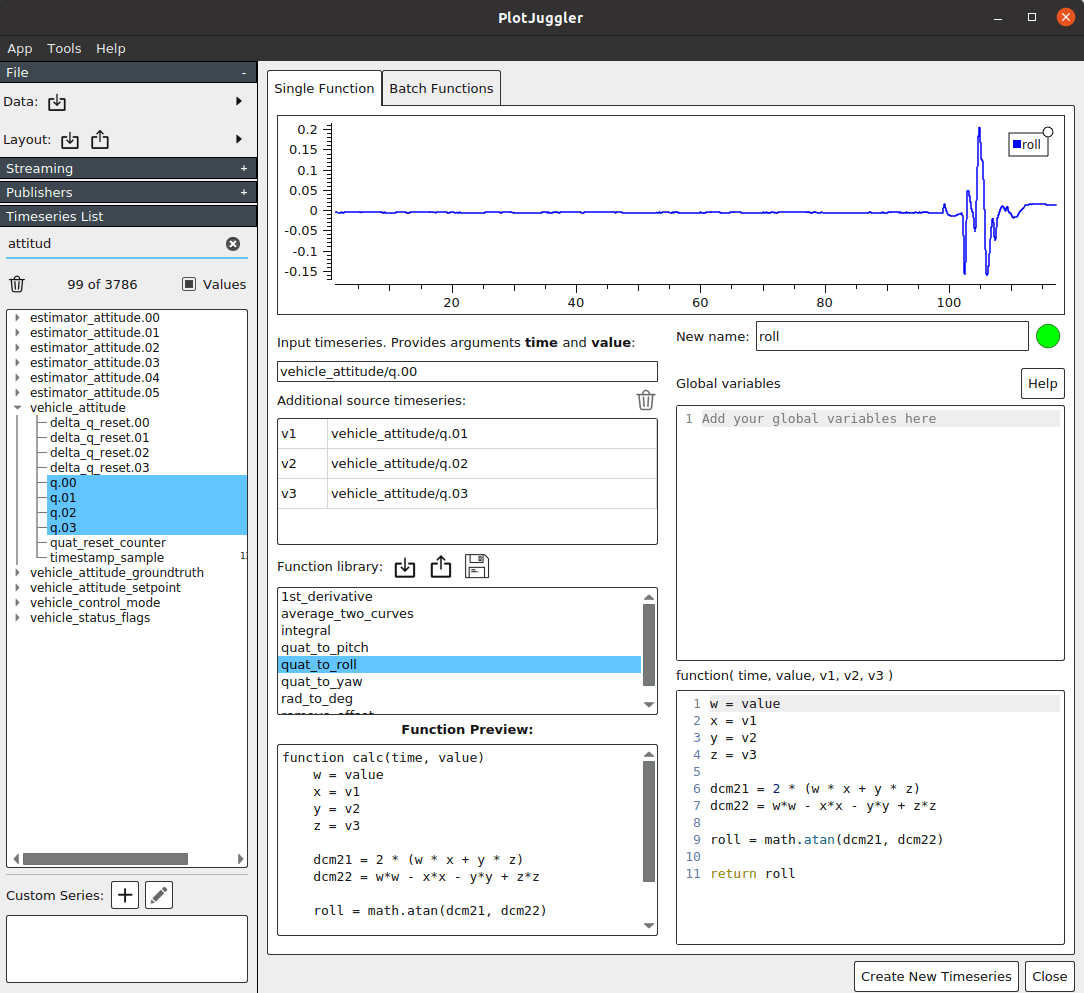Export functions via the Function library upload icon
Image resolution: width=1084 pixels, height=993 pixels.
(441, 567)
